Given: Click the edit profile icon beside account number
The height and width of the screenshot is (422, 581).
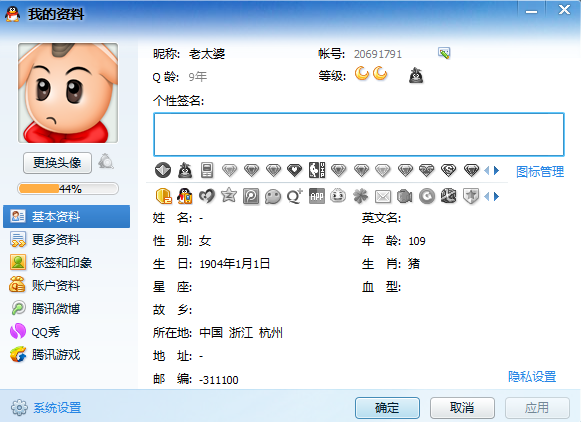Looking at the screenshot, I should [444, 53].
